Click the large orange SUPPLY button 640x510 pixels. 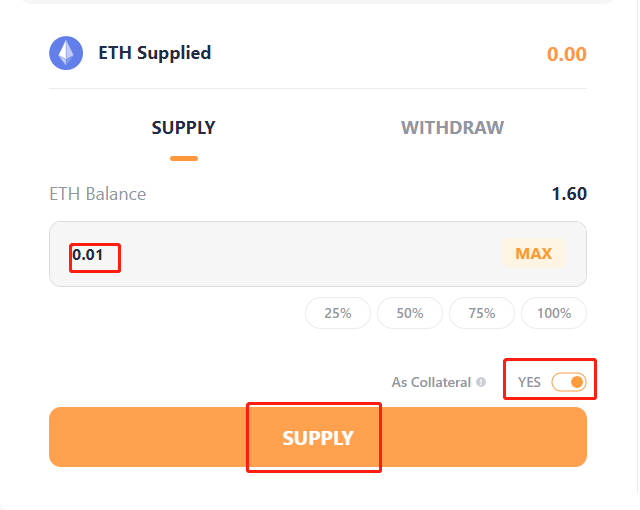[318, 437]
